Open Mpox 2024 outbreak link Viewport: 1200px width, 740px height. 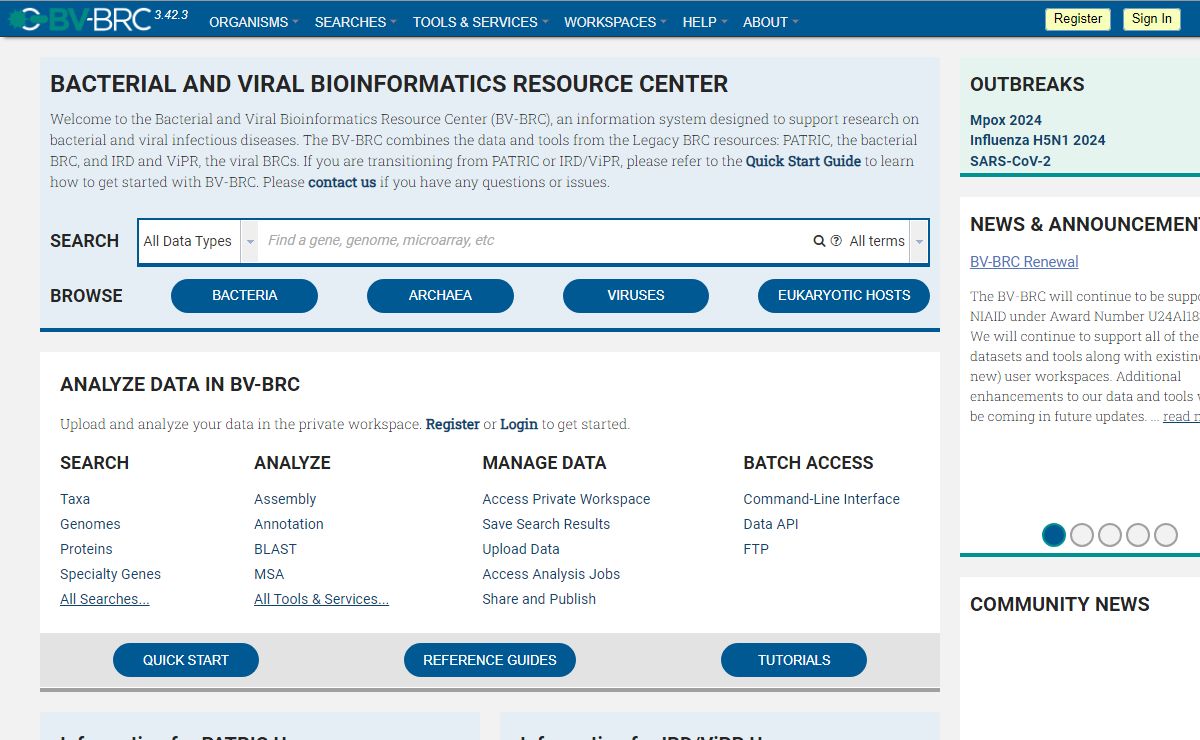(x=1006, y=120)
